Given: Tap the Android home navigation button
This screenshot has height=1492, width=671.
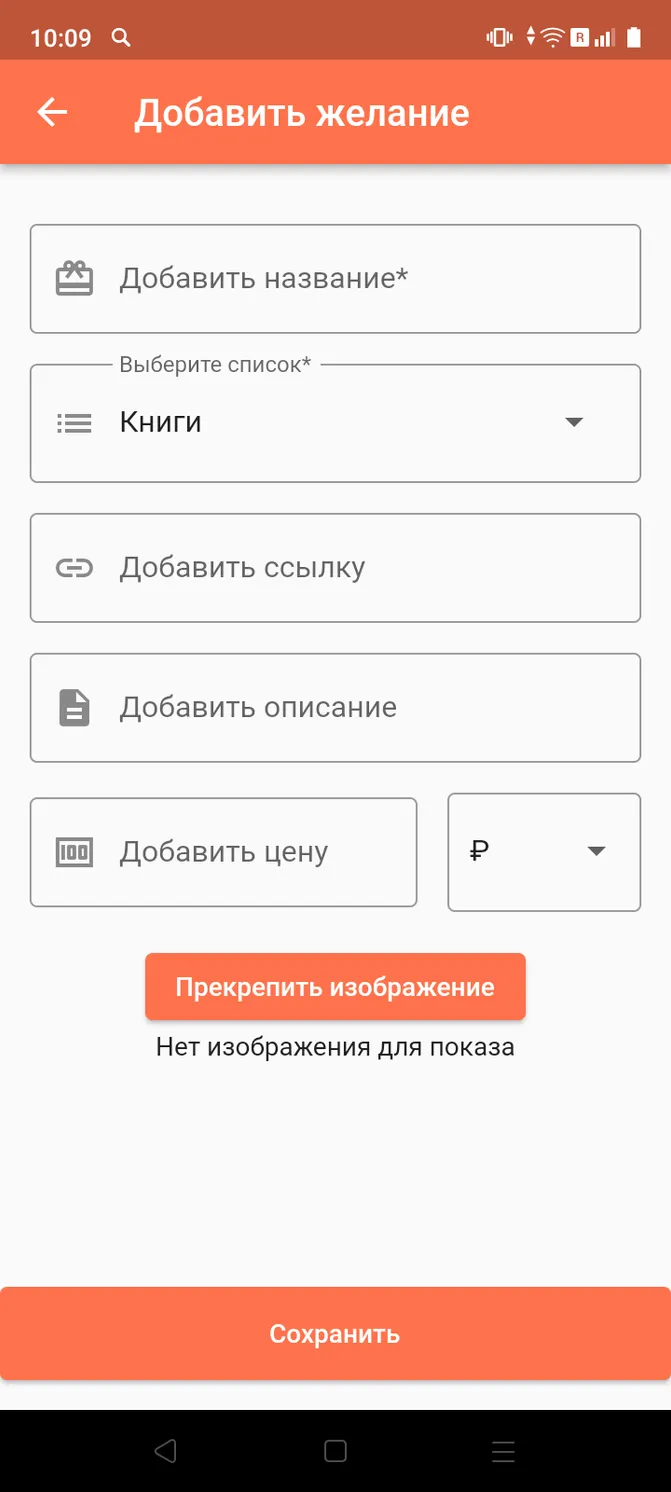Looking at the screenshot, I should coord(336,1451).
